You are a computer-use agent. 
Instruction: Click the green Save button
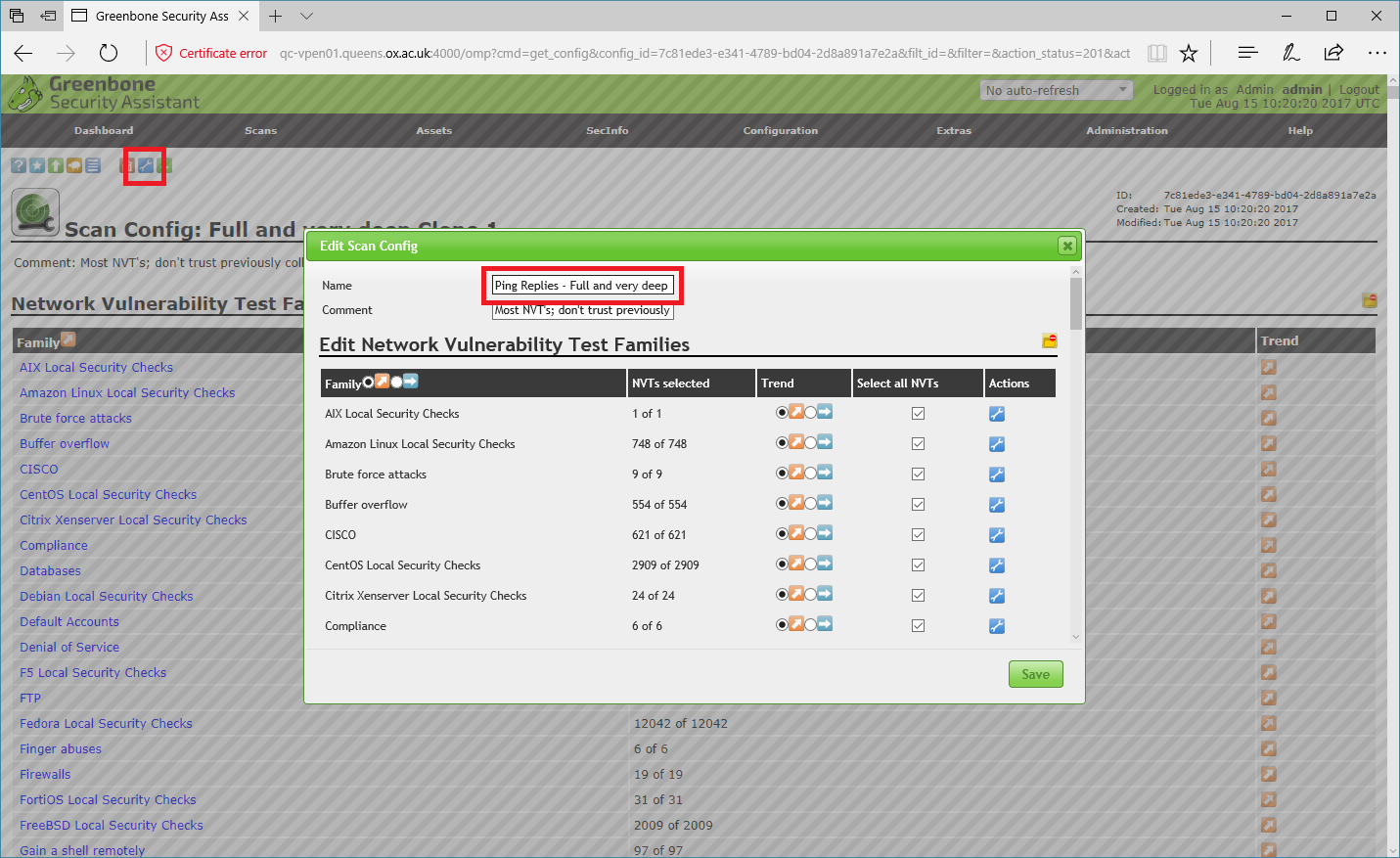coord(1035,674)
